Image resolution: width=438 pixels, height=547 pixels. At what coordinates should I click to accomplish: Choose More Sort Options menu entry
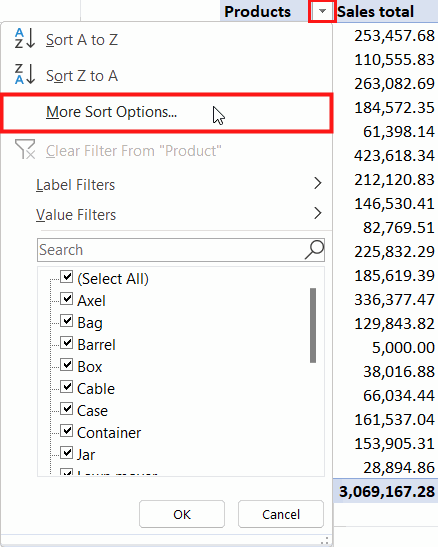(x=166, y=113)
